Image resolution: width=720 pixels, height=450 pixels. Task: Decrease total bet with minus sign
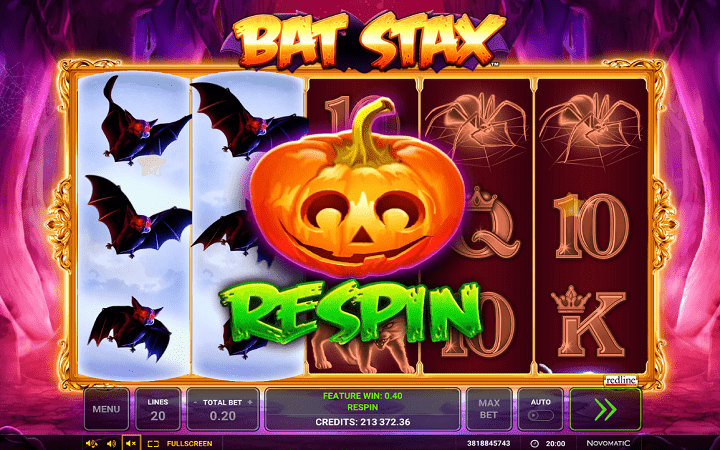[x=195, y=402]
